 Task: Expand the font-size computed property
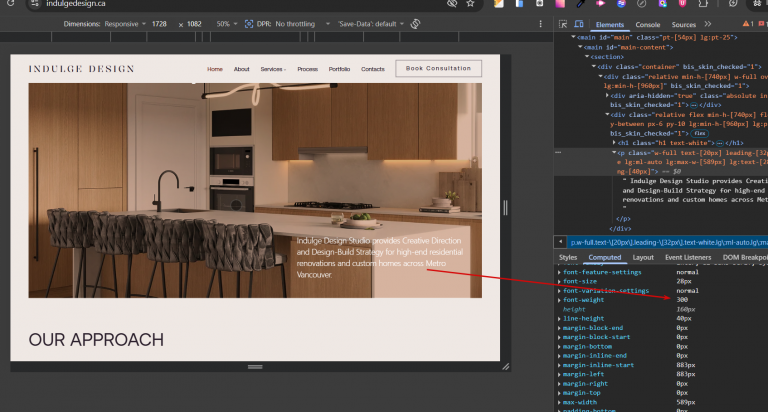(x=559, y=281)
